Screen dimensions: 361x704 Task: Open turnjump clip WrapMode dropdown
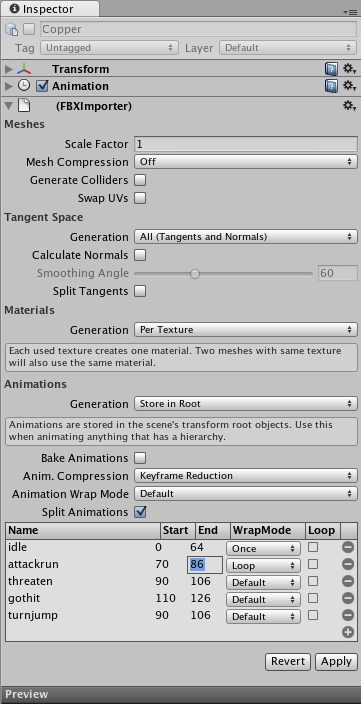[x=263, y=616]
